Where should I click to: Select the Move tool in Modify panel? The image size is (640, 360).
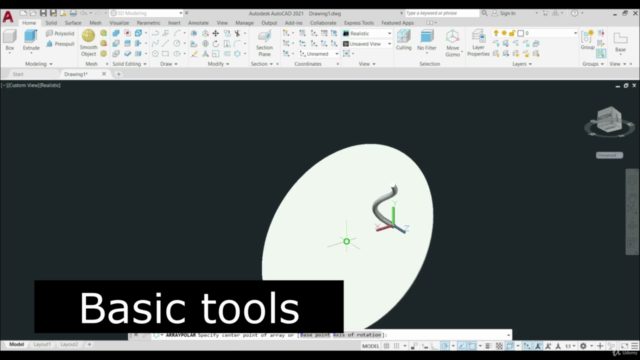[216, 33]
